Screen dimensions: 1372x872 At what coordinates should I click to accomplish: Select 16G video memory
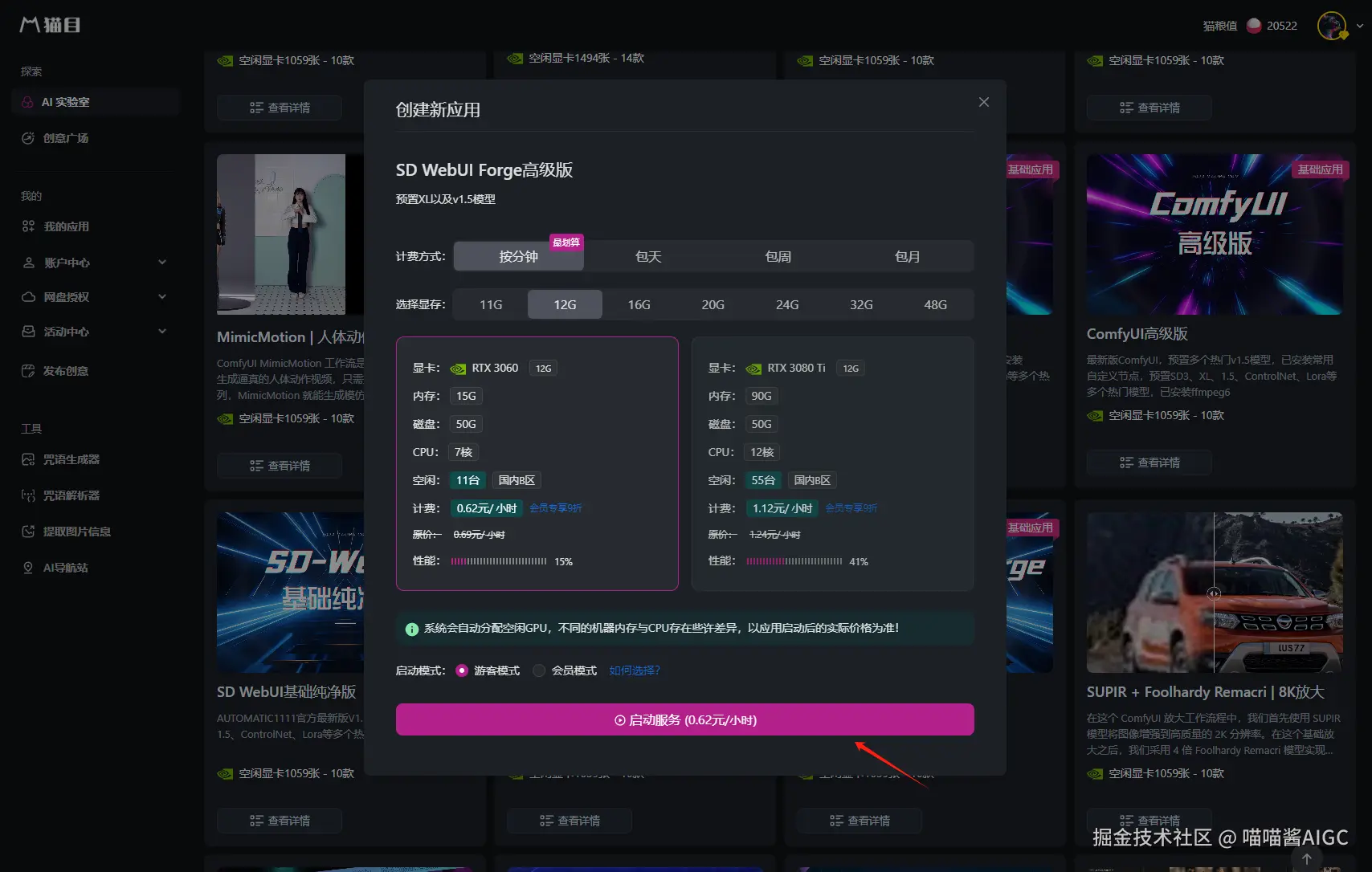tap(639, 304)
